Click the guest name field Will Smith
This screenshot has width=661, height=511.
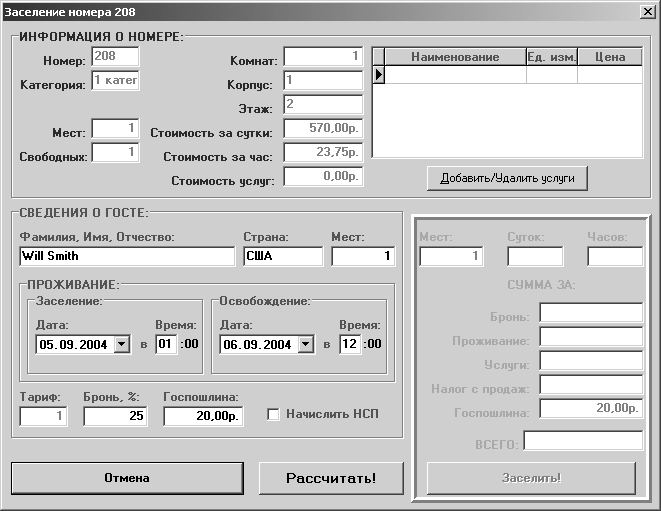pyautogui.click(x=127, y=256)
